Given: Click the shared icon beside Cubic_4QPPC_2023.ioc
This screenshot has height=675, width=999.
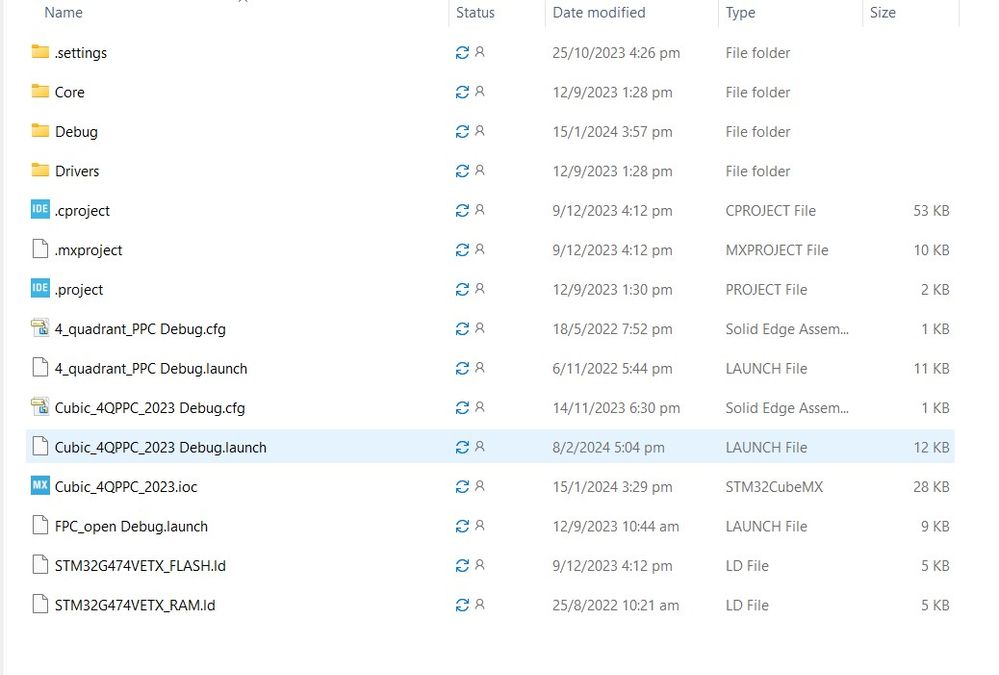Looking at the screenshot, I should (477, 487).
